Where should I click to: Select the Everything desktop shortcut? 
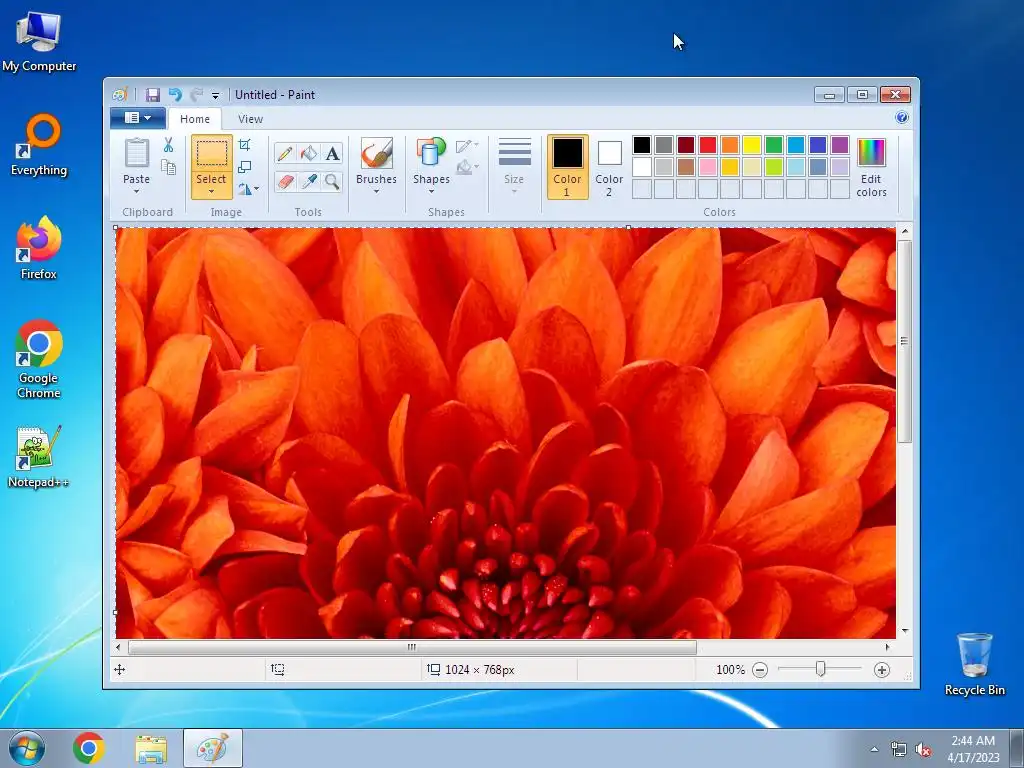click(39, 145)
